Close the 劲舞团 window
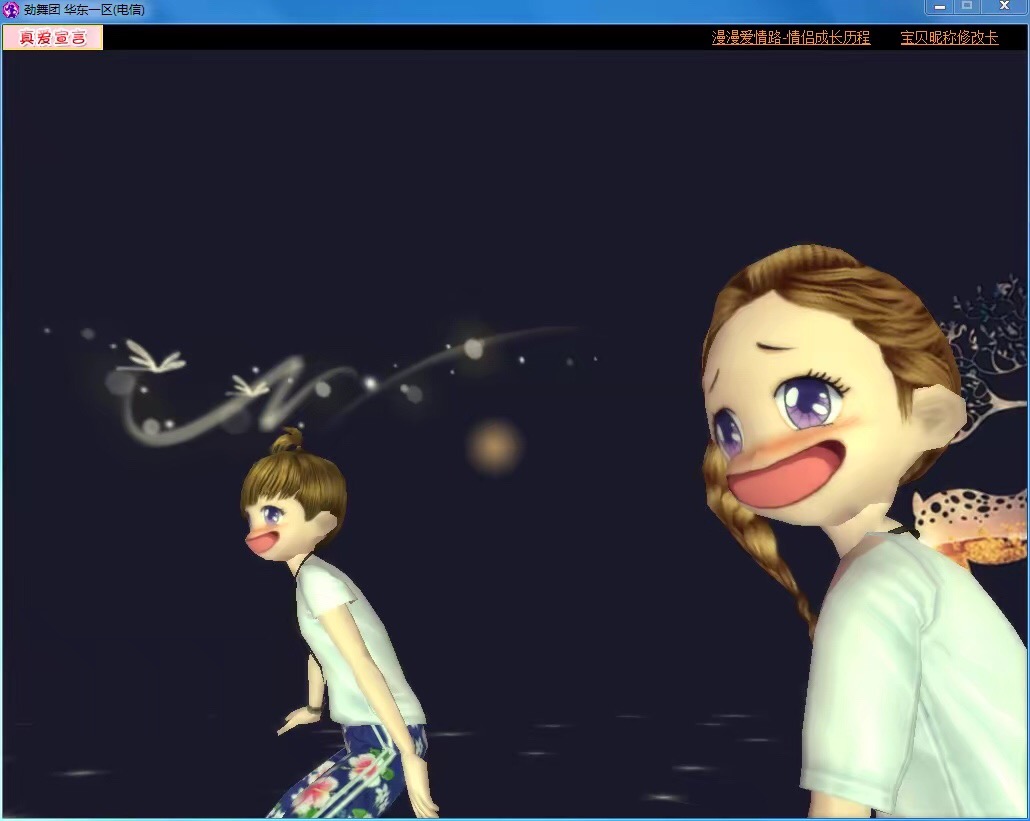The width and height of the screenshot is (1030, 821). pyautogui.click(x=1004, y=7)
